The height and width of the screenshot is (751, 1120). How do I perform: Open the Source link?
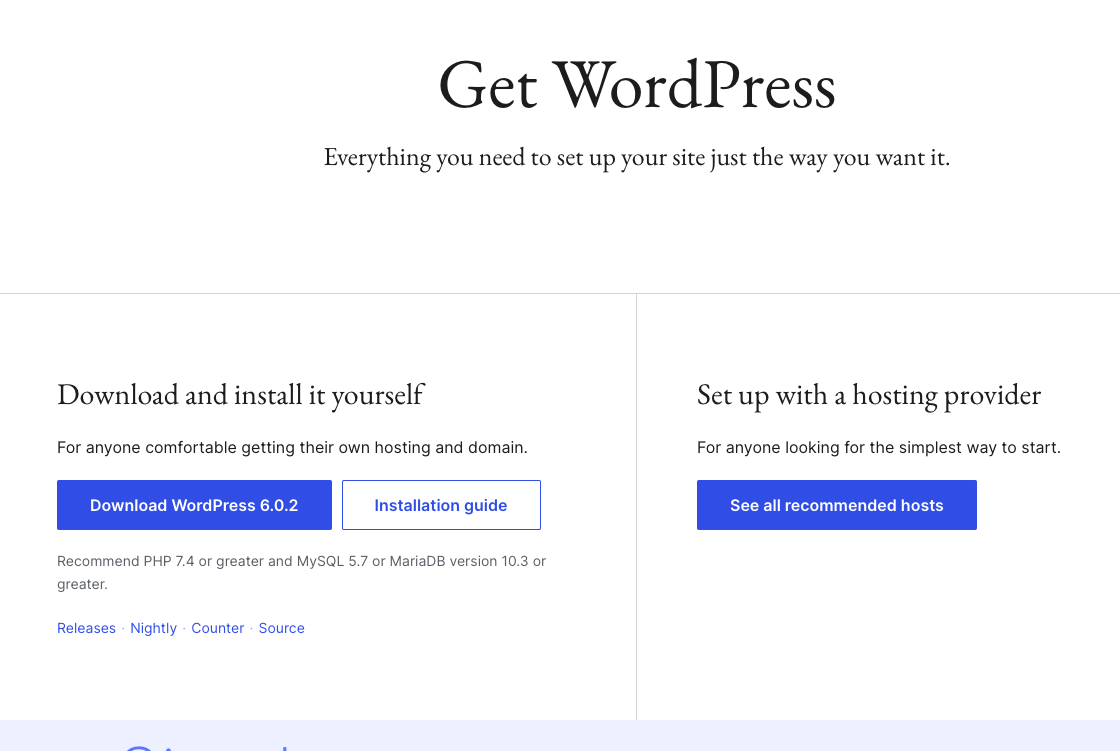[x=281, y=628]
